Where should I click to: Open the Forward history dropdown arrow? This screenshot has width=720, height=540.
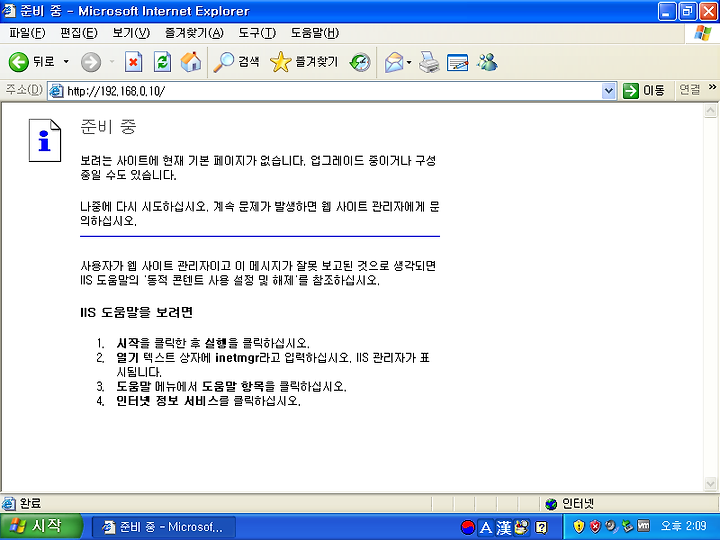112,62
